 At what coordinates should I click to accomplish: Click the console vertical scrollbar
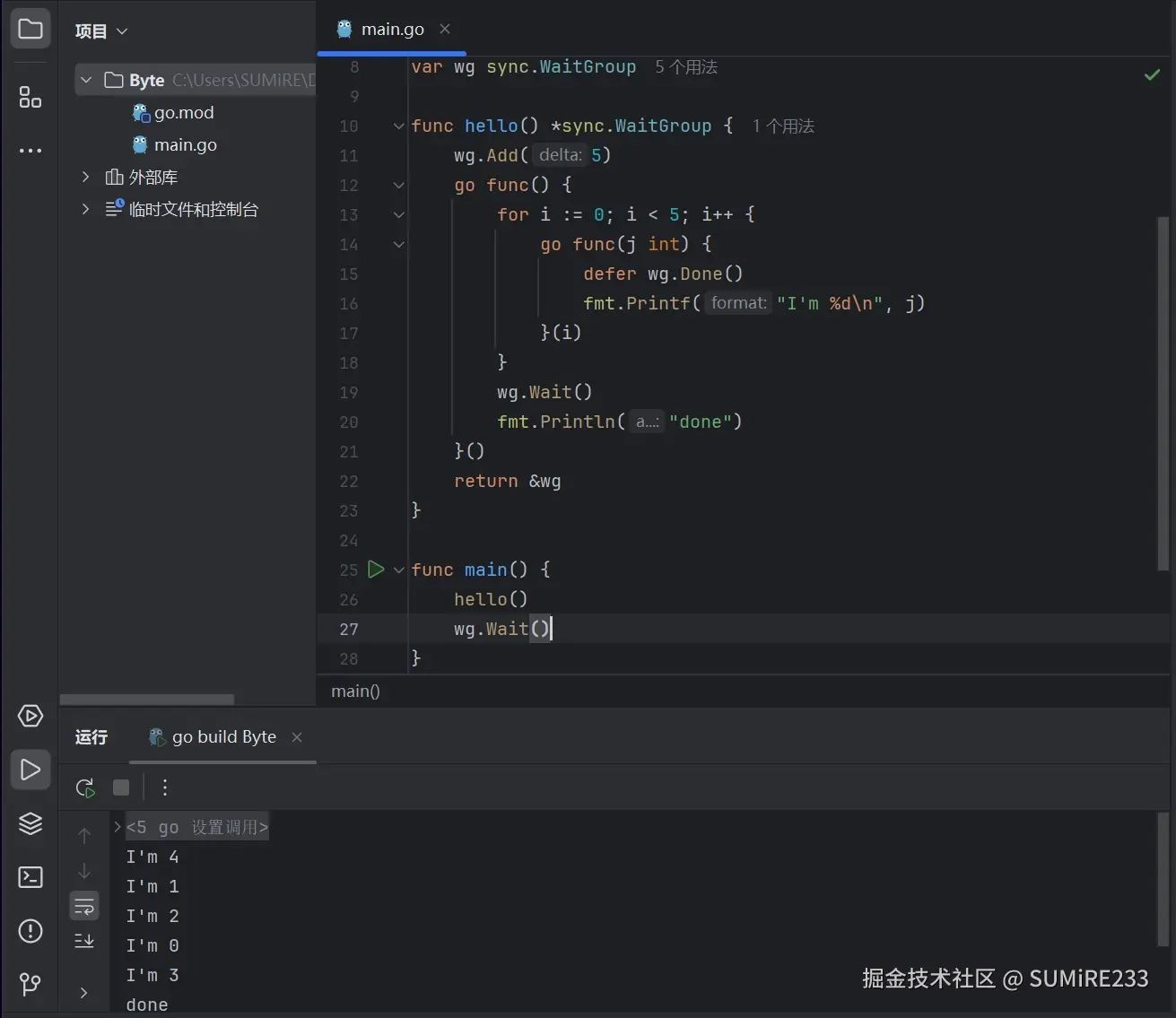pyautogui.click(x=1163, y=880)
